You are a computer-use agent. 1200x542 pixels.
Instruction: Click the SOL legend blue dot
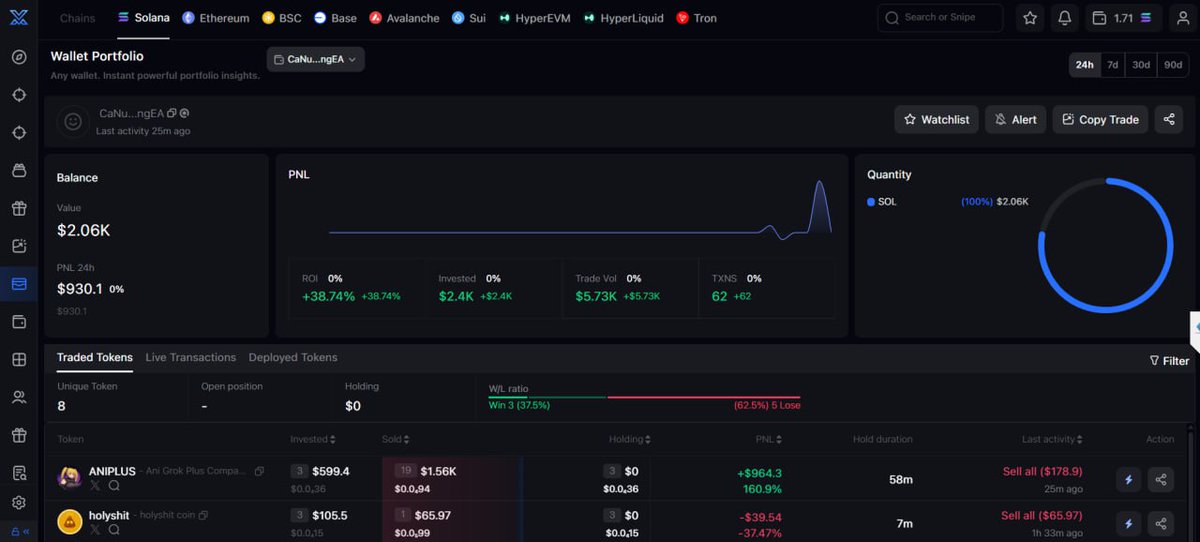(871, 201)
